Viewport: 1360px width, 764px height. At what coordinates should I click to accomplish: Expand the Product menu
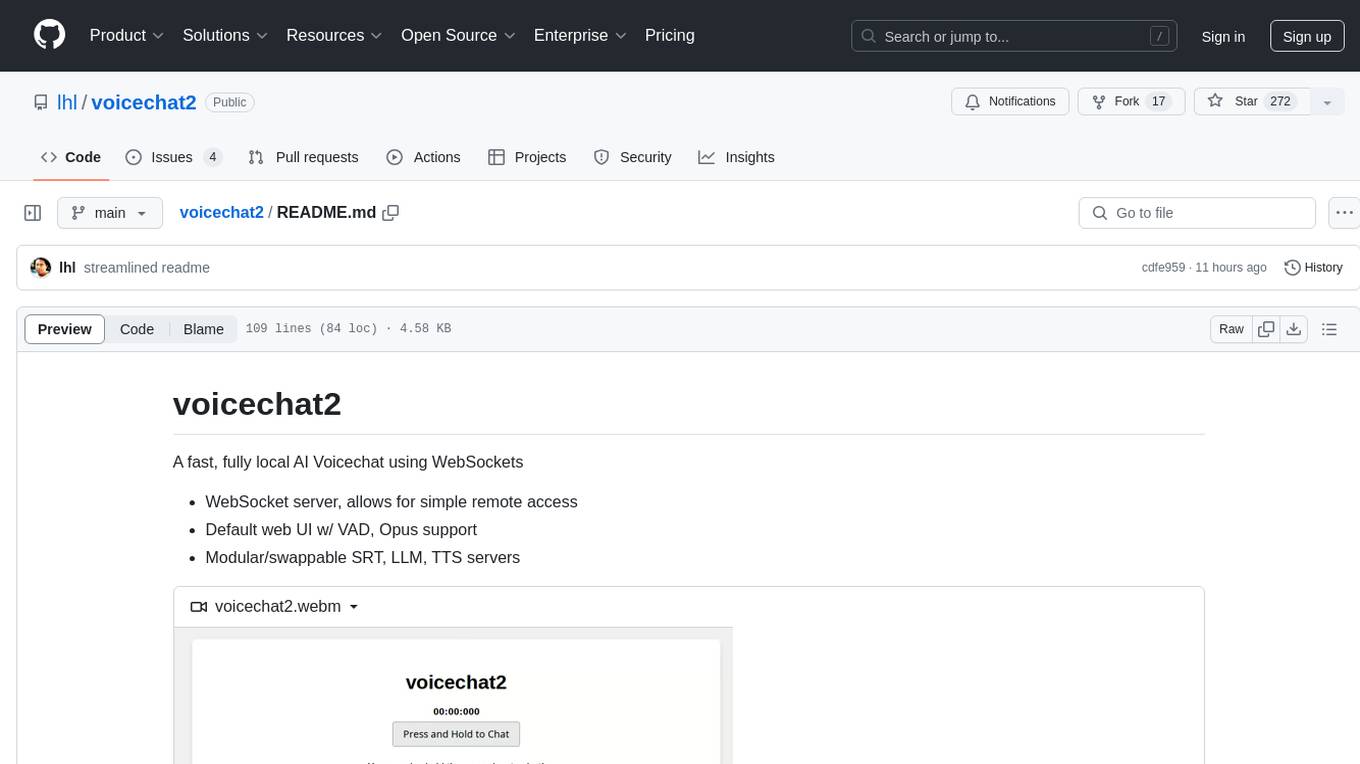tap(127, 35)
